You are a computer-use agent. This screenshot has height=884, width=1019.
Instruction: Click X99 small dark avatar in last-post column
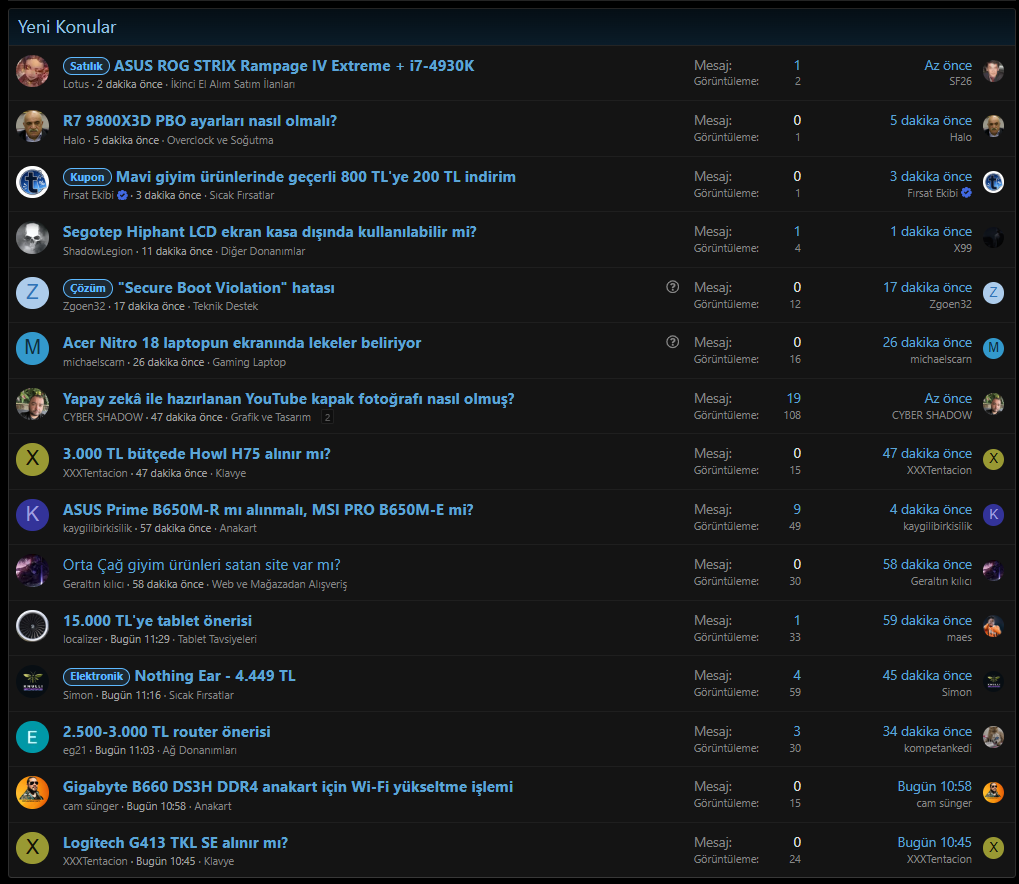point(993,238)
